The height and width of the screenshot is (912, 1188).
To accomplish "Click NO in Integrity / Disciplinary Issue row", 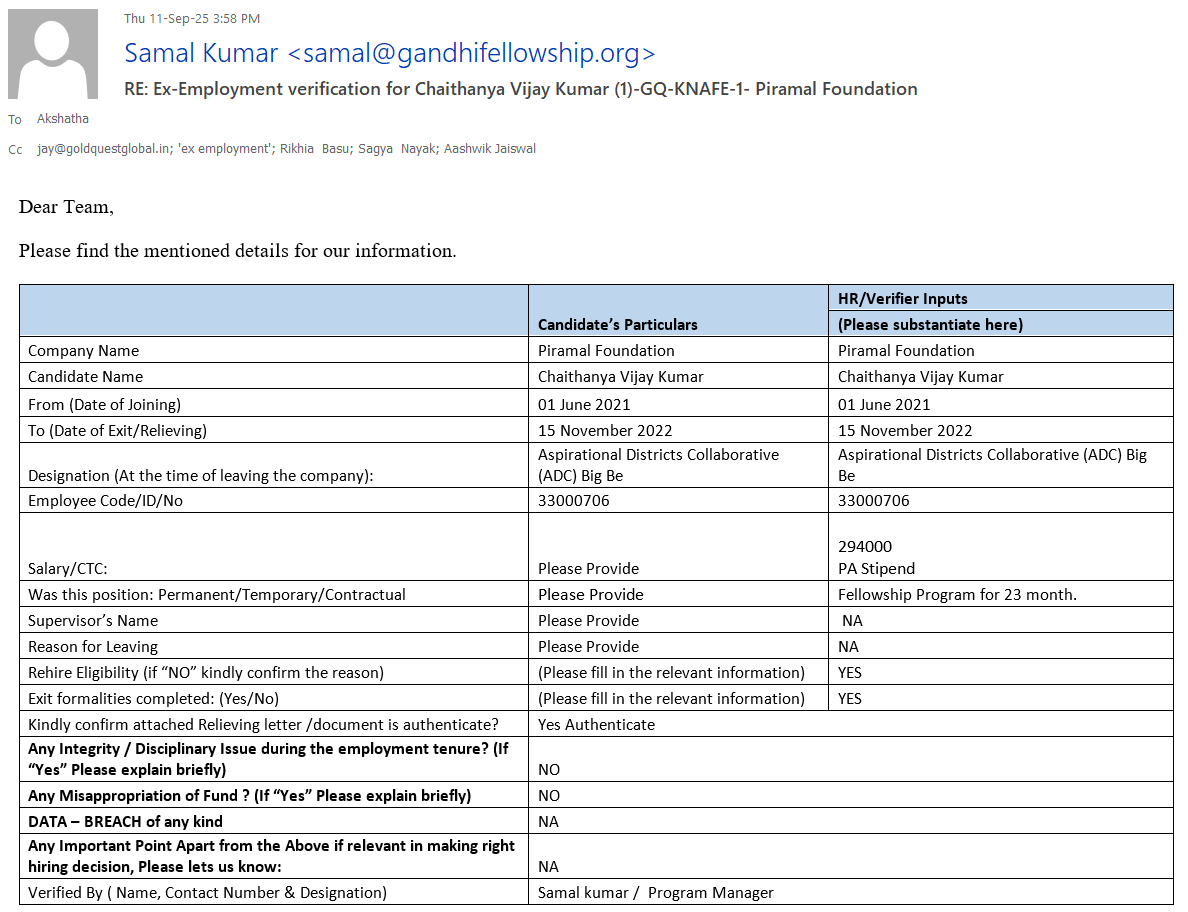I will click(549, 770).
